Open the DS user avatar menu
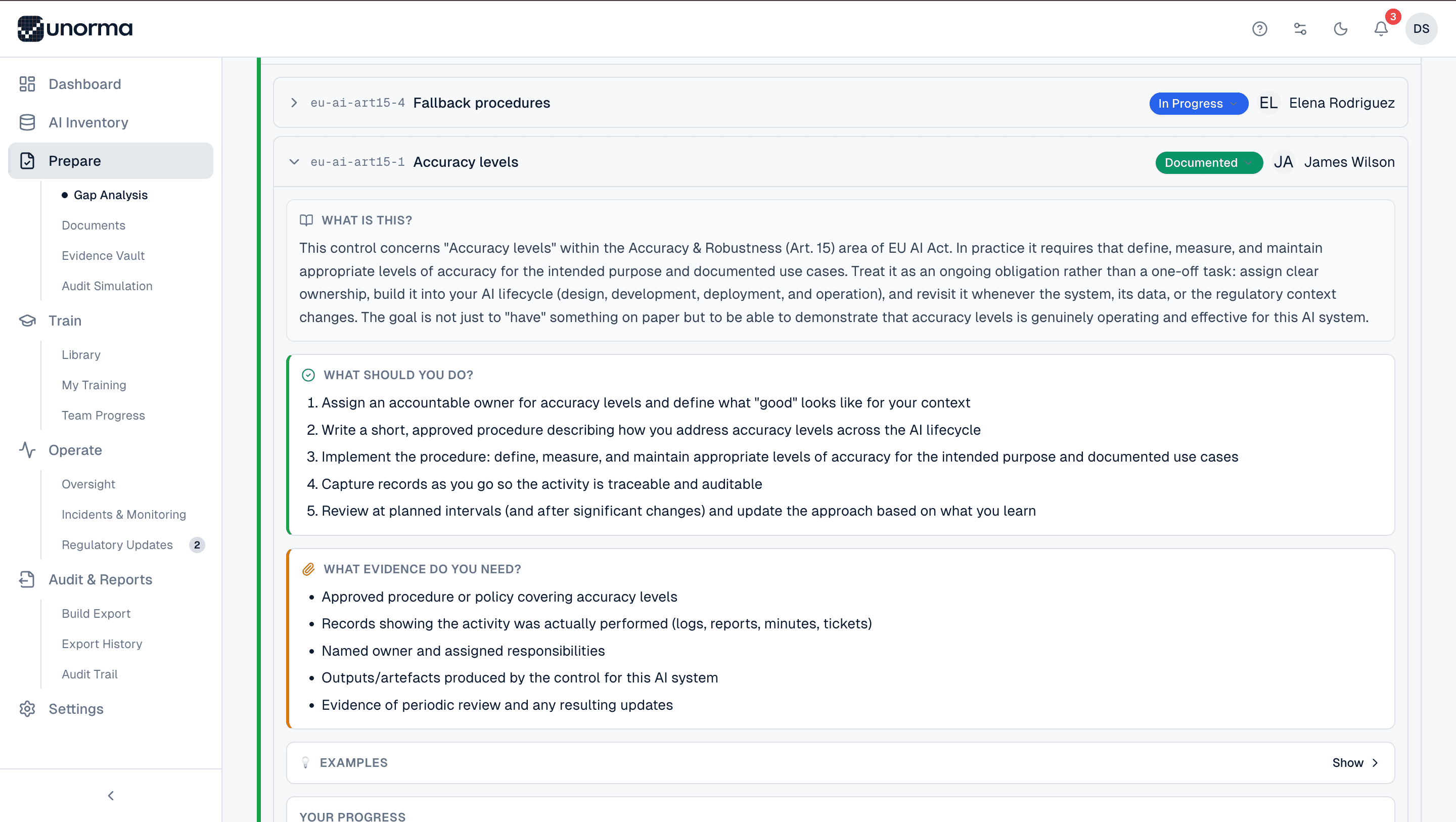 1421,29
